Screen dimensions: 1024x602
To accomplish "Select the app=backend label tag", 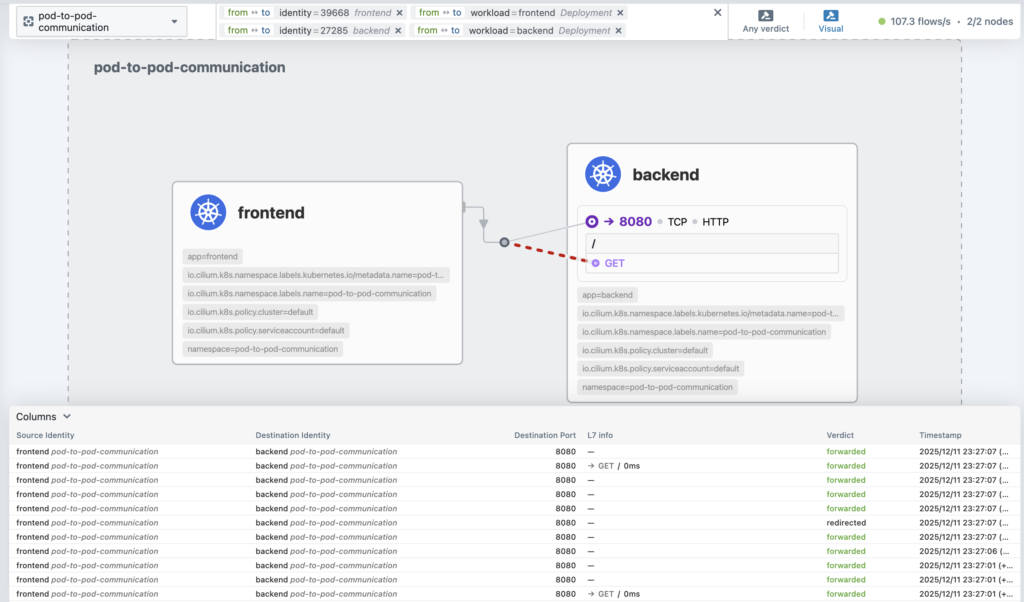I will (607, 295).
